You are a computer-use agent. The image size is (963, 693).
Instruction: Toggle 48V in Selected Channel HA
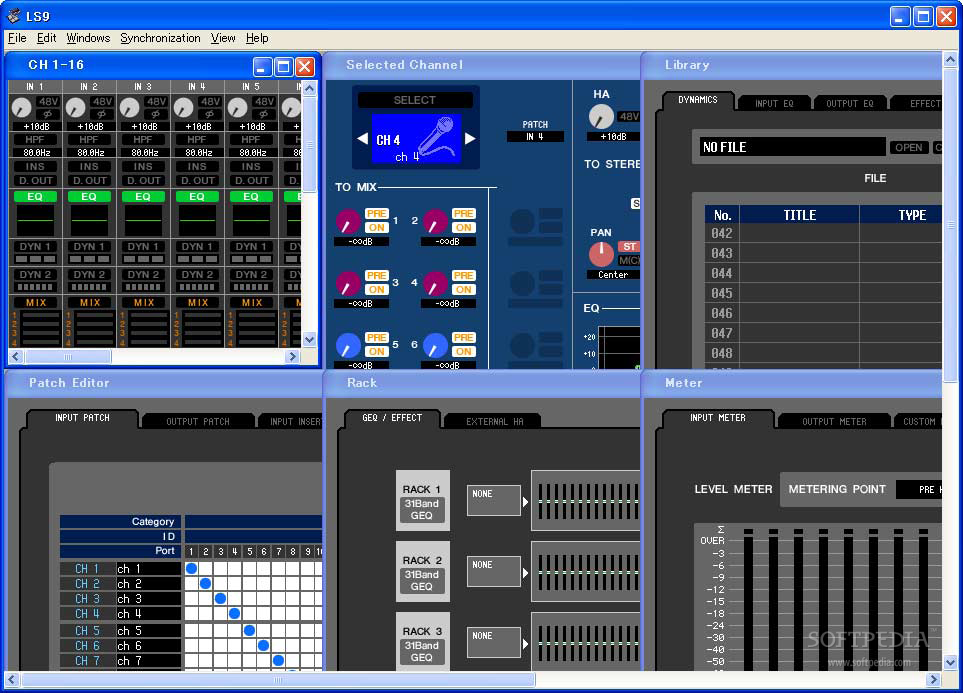point(628,116)
